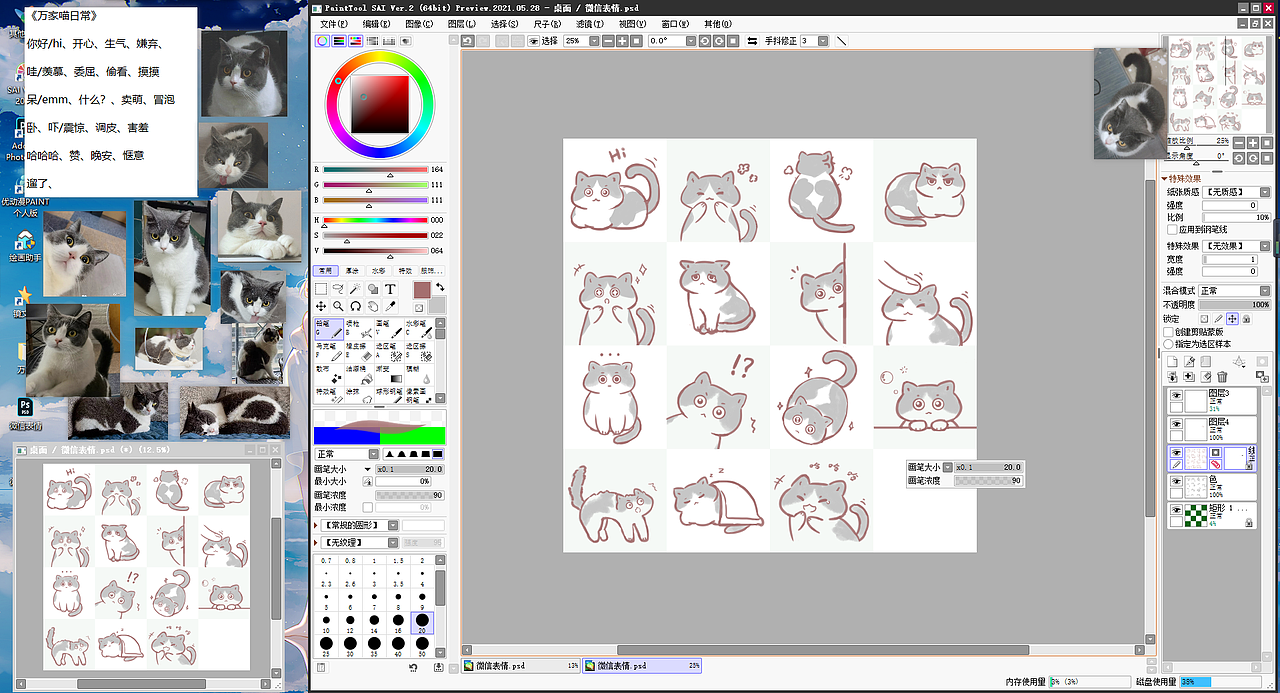This screenshot has height=693, width=1280.
Task: Select the magic wand tool
Action: click(355, 289)
